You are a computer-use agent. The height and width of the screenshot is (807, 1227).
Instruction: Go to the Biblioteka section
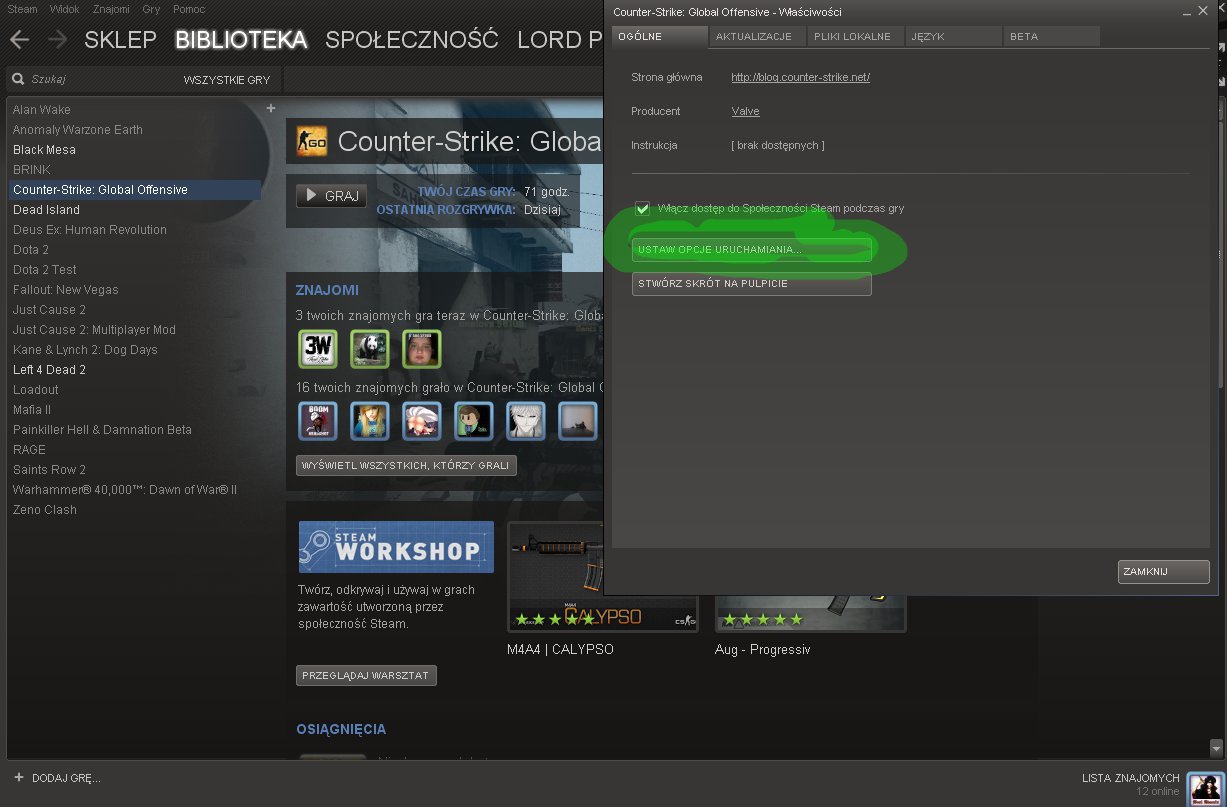point(241,40)
